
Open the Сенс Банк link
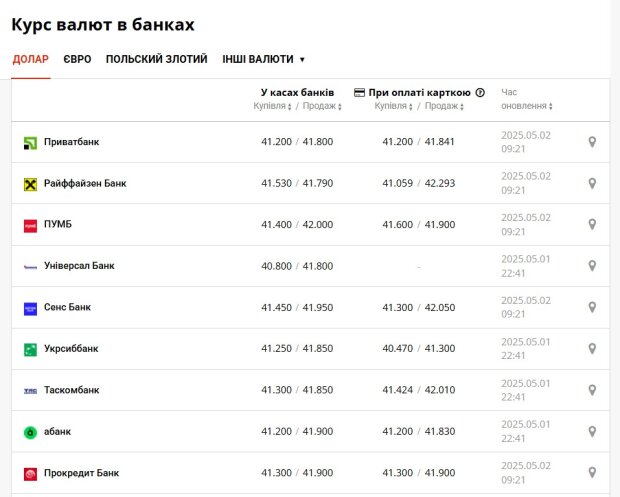click(67, 307)
